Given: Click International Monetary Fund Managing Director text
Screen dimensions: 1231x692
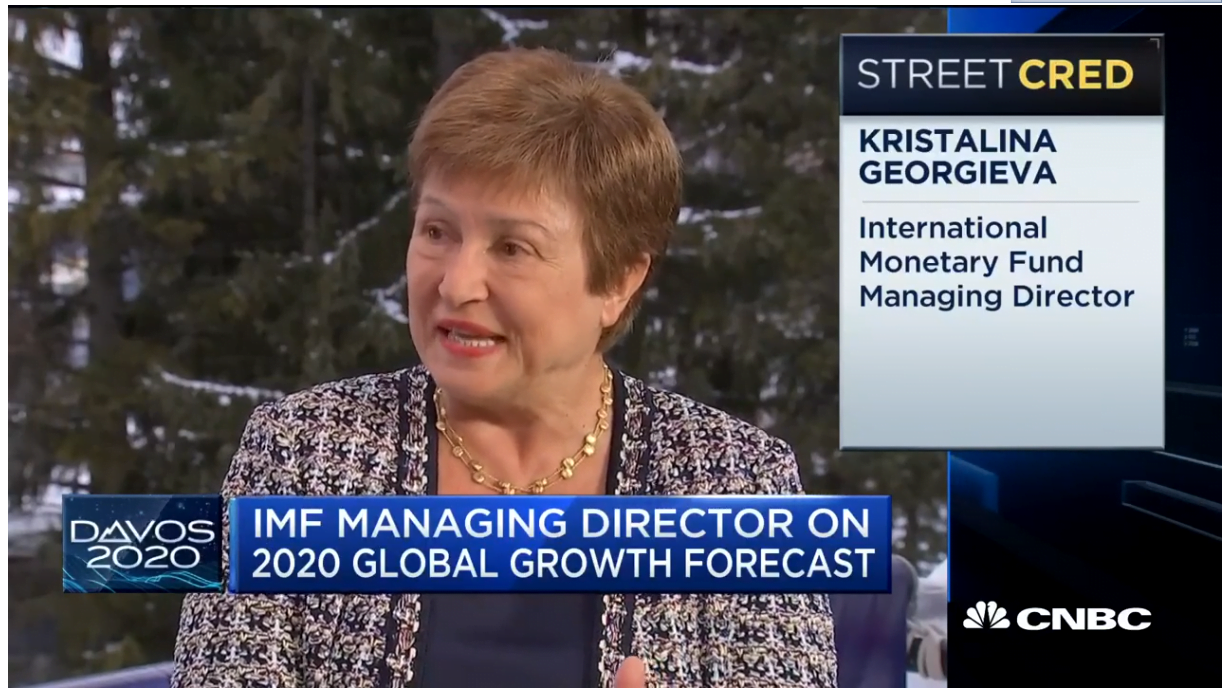Looking at the screenshot, I should click(996, 262).
